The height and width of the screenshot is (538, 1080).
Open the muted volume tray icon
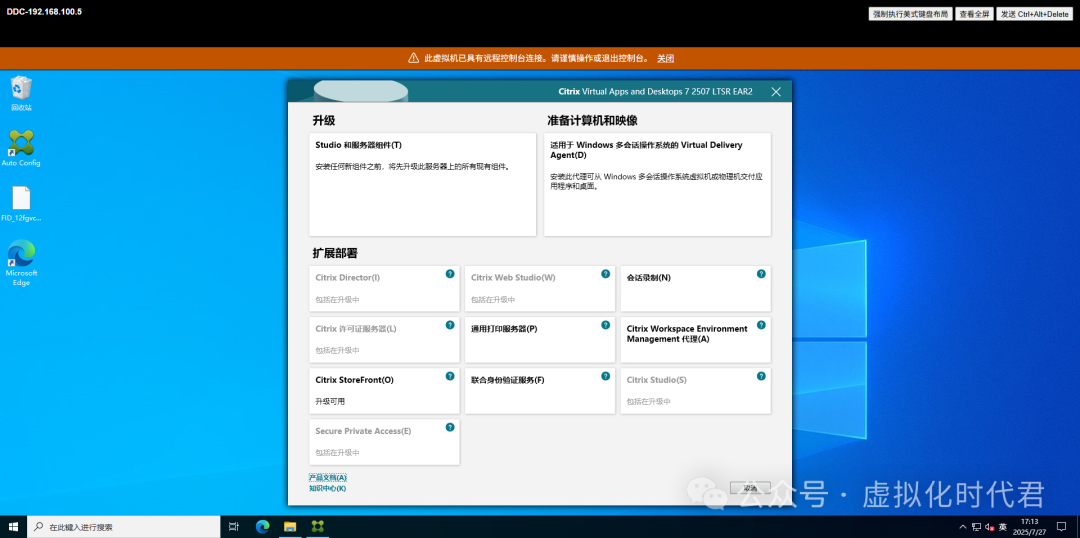click(x=988, y=527)
